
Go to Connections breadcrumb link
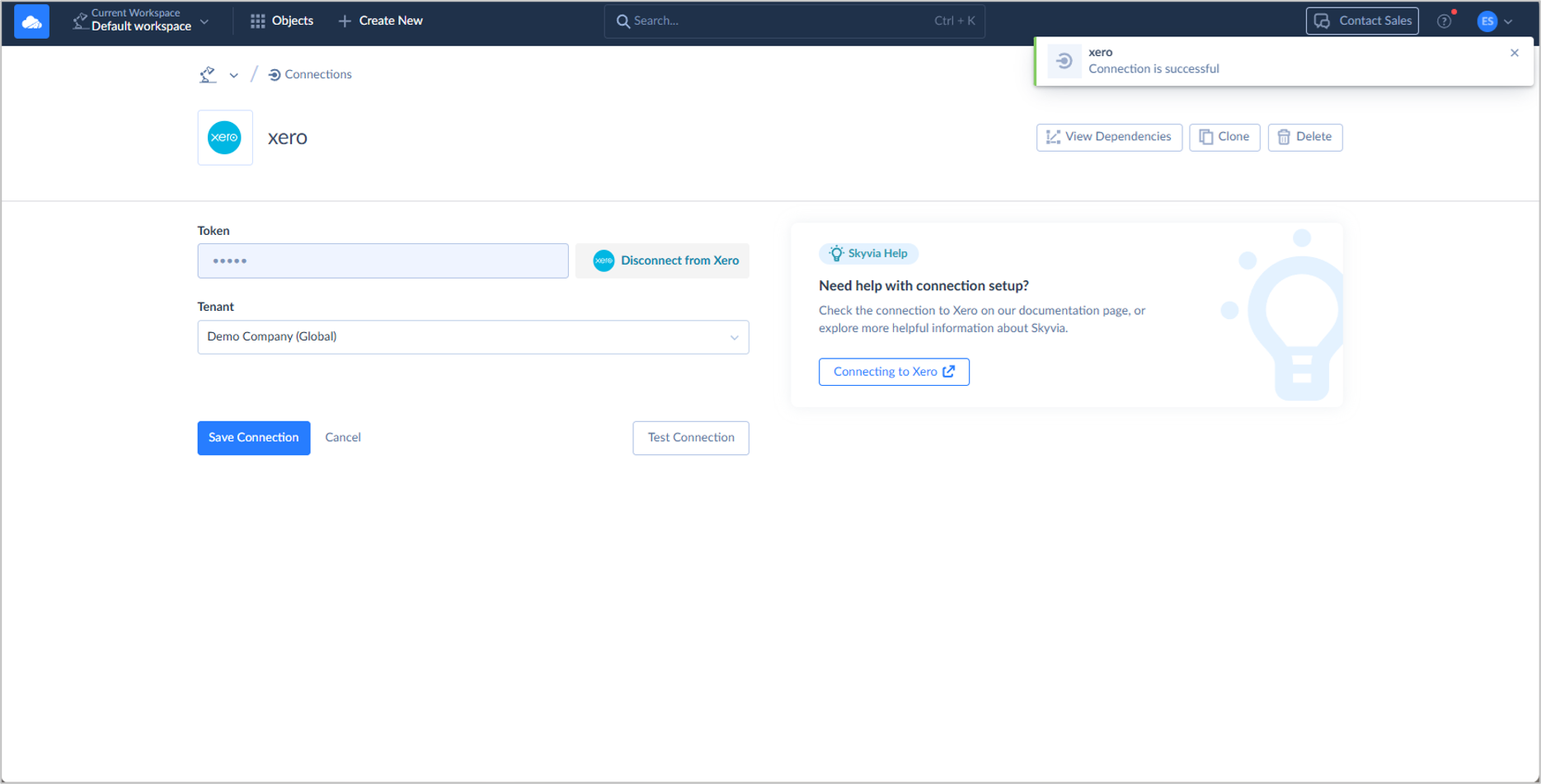[310, 74]
